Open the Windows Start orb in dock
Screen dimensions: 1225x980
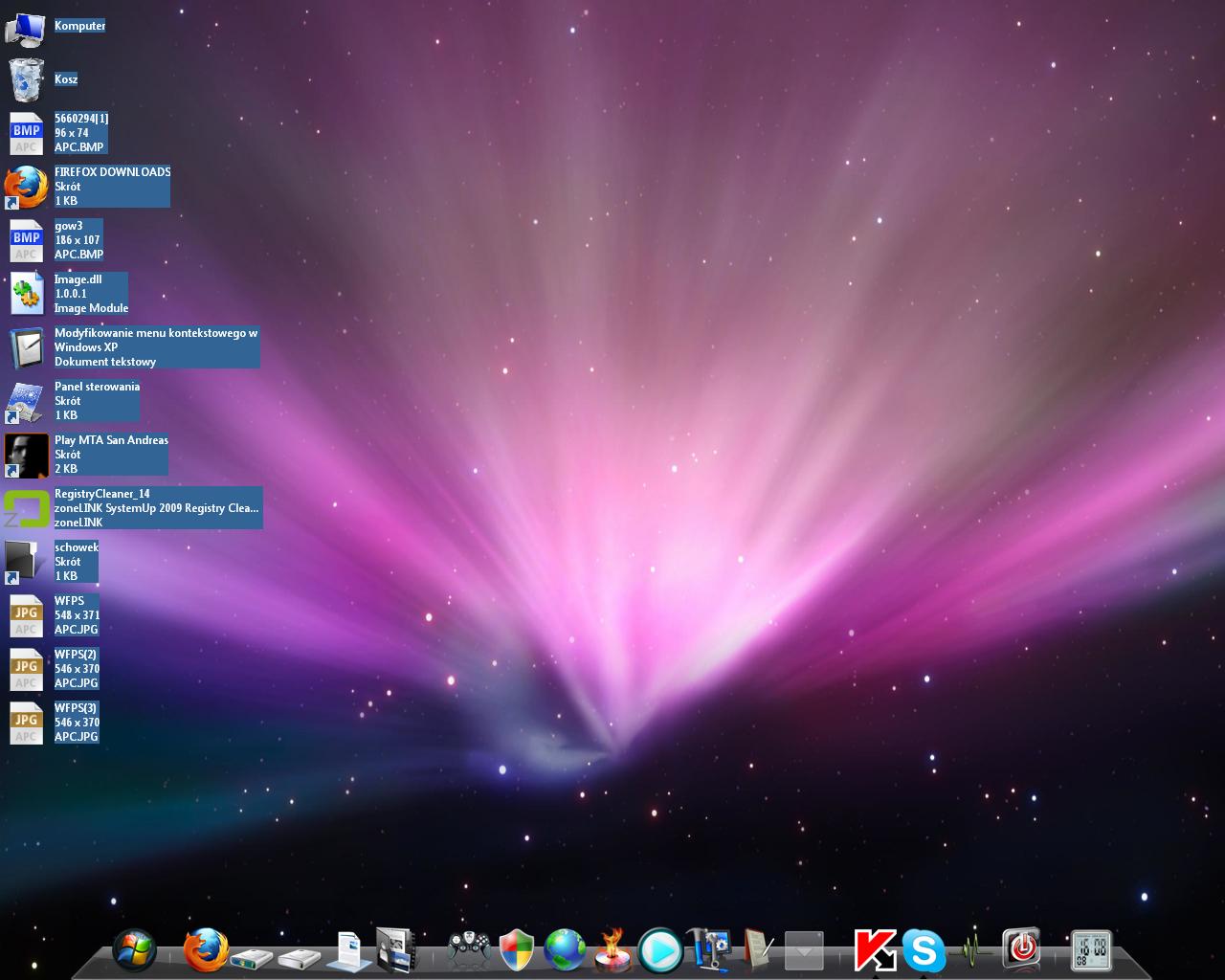(135, 950)
